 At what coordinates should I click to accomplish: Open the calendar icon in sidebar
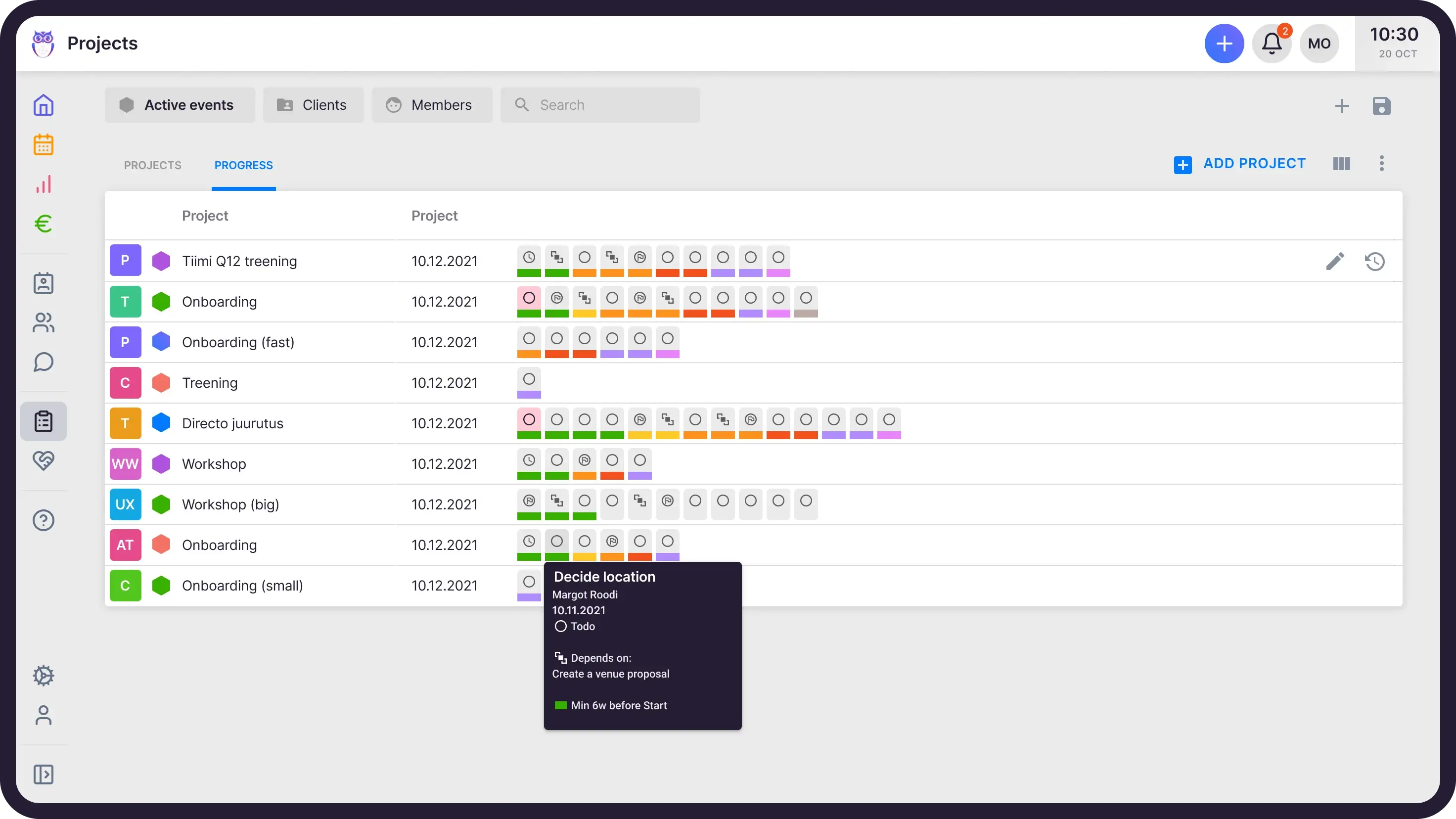(44, 145)
